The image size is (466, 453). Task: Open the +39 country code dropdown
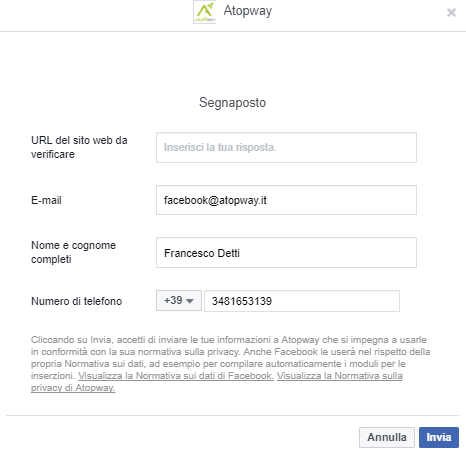pyautogui.click(x=179, y=301)
